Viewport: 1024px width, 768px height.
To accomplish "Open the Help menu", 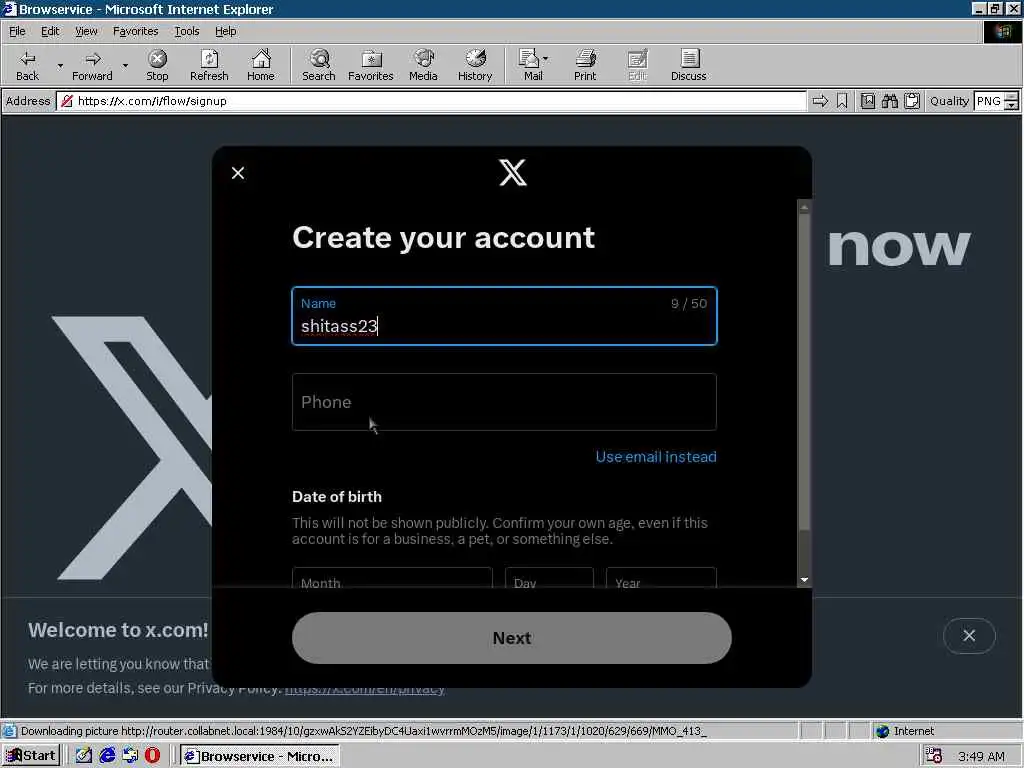I will coord(225,31).
